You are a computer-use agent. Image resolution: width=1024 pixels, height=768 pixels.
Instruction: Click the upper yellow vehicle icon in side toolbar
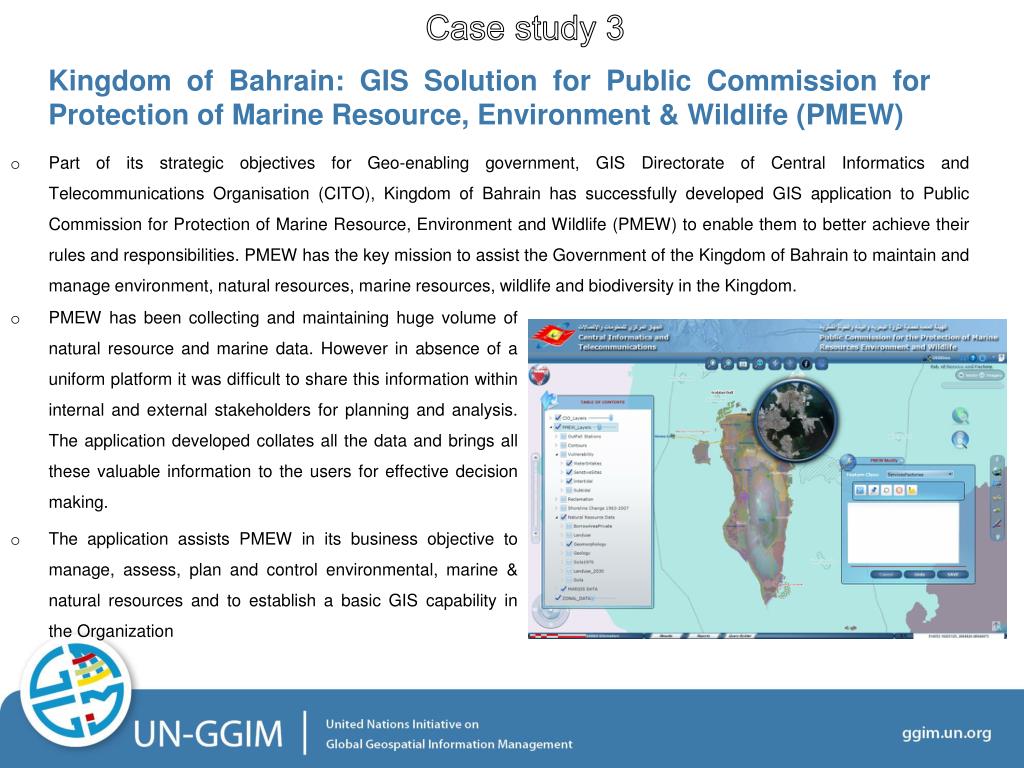[x=997, y=497]
